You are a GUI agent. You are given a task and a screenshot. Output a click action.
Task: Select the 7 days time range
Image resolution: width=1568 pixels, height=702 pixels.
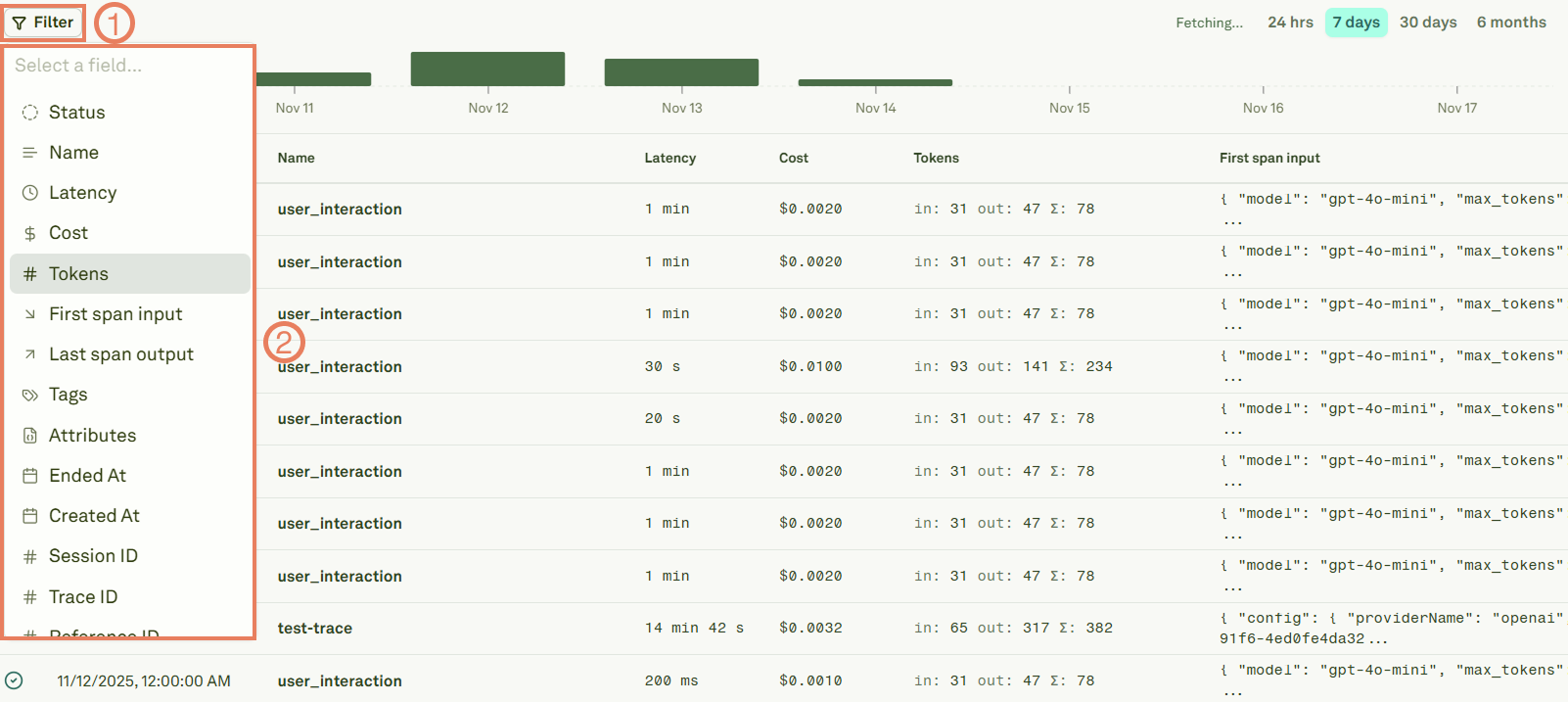(x=1357, y=23)
